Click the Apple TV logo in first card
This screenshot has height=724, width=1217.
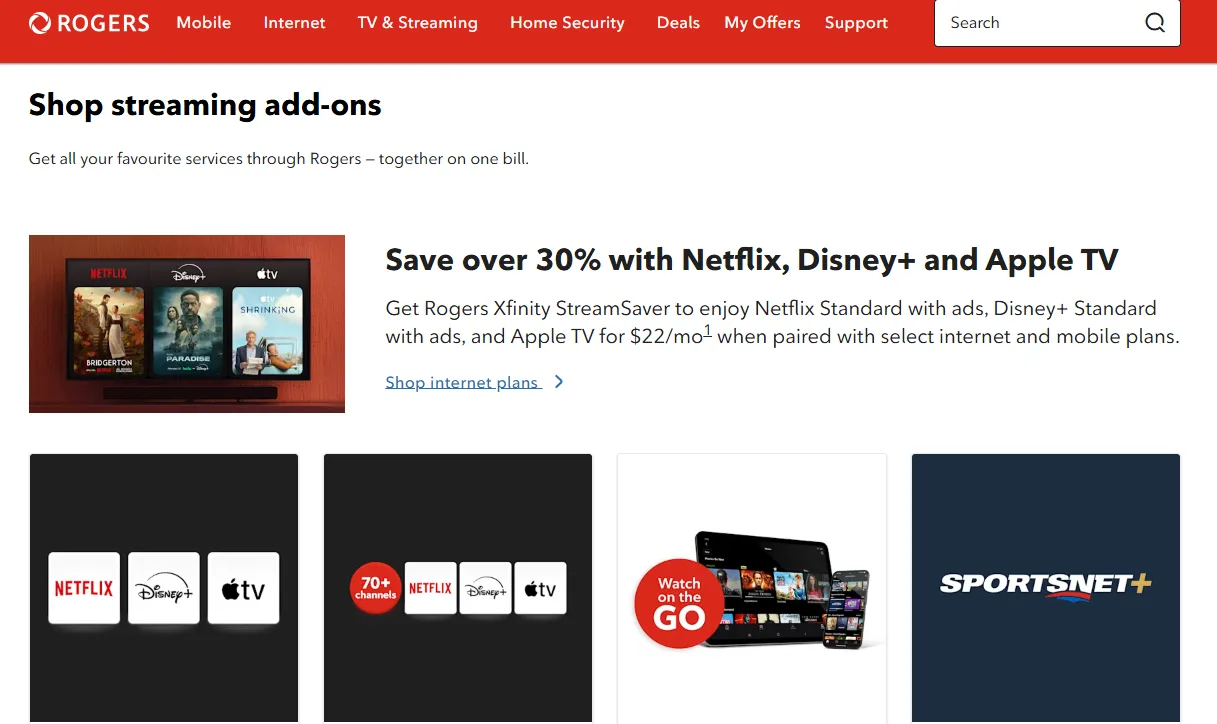[x=244, y=589]
